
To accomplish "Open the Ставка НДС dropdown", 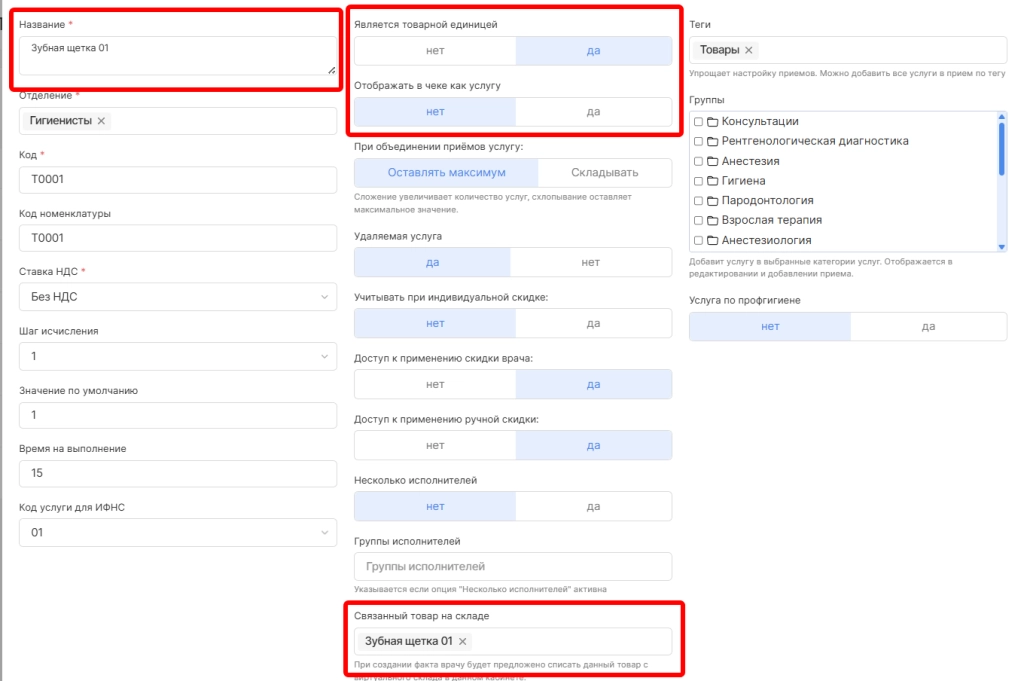I will point(178,297).
